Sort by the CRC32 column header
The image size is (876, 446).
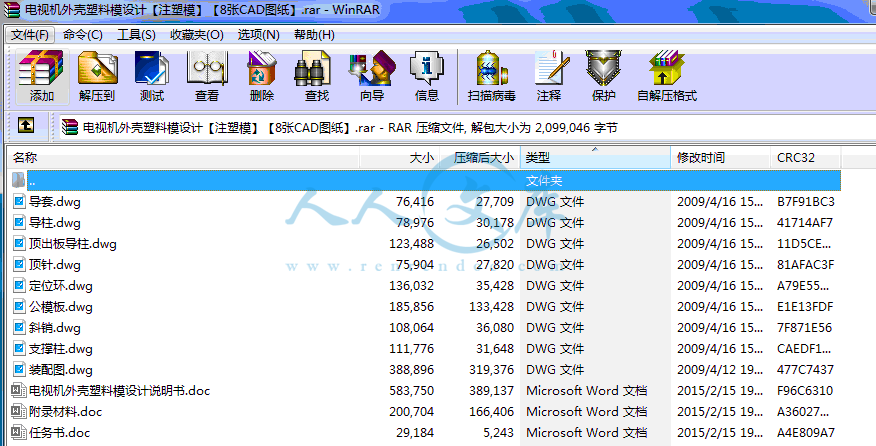[x=806, y=158]
